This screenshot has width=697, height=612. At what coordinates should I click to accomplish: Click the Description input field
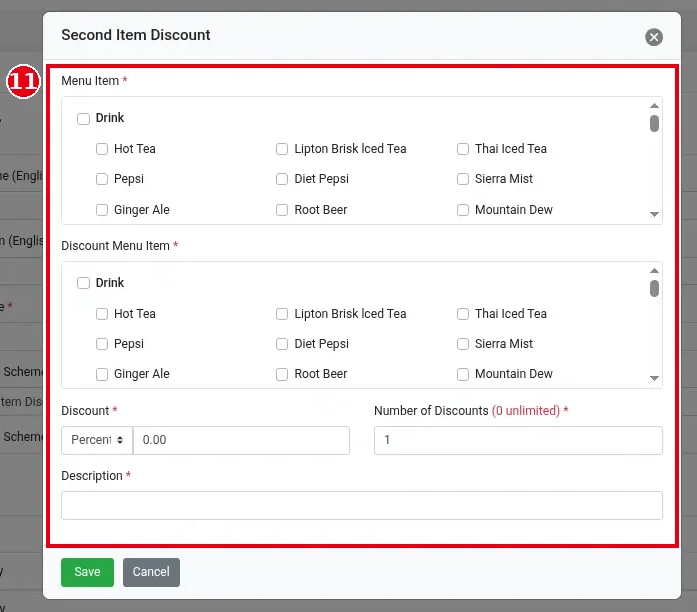point(361,505)
